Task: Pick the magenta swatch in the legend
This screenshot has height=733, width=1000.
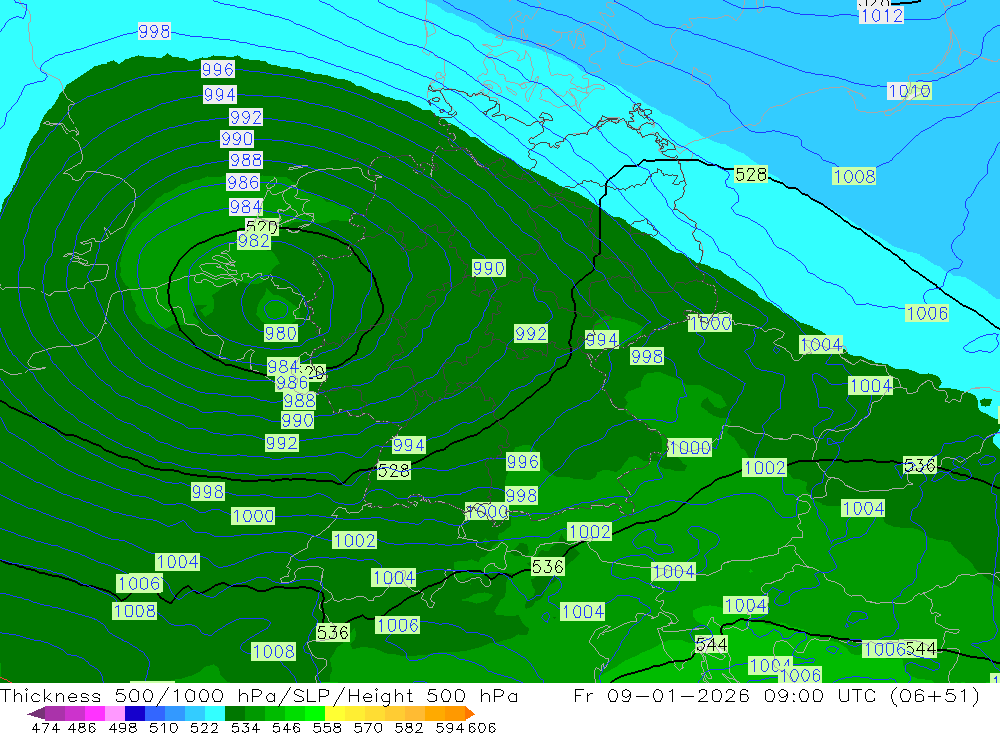Action: pos(93,713)
